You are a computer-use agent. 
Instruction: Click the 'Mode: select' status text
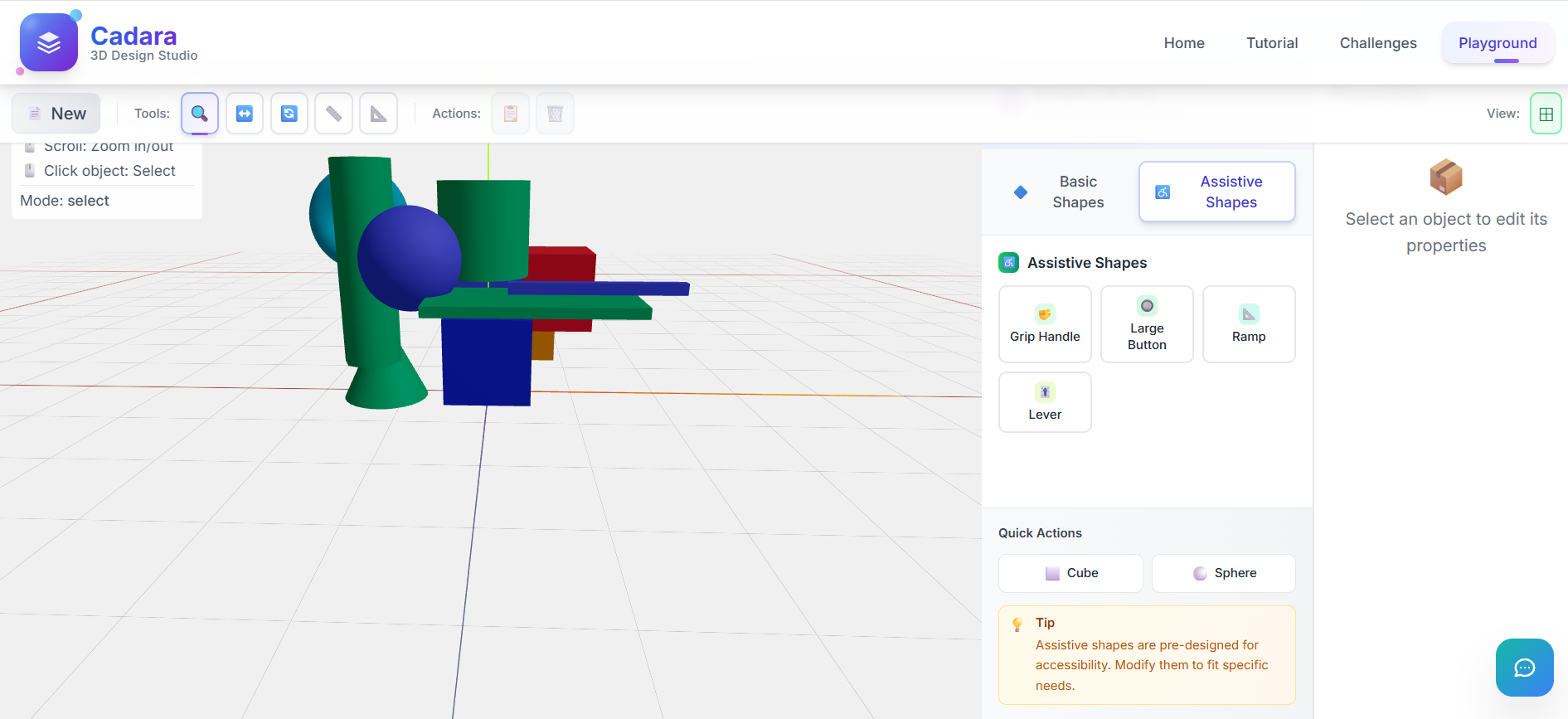65,201
